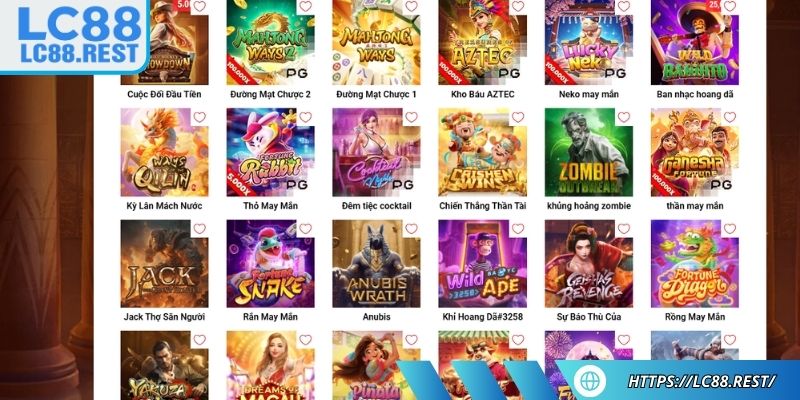800x400 pixels.
Task: Click heart icon on Fortune Dragon tile
Action: [730, 229]
